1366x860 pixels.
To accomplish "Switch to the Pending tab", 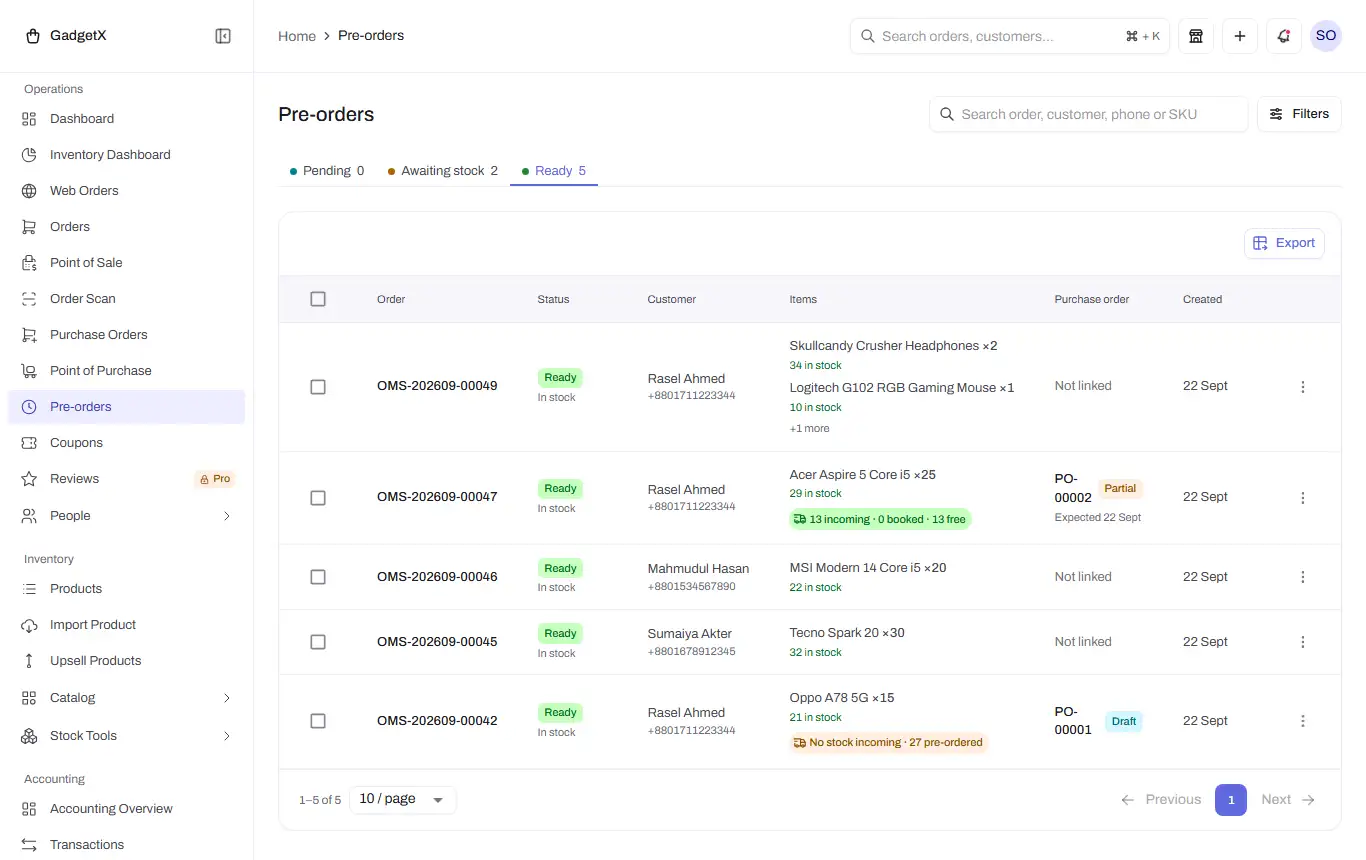I will pyautogui.click(x=327, y=171).
